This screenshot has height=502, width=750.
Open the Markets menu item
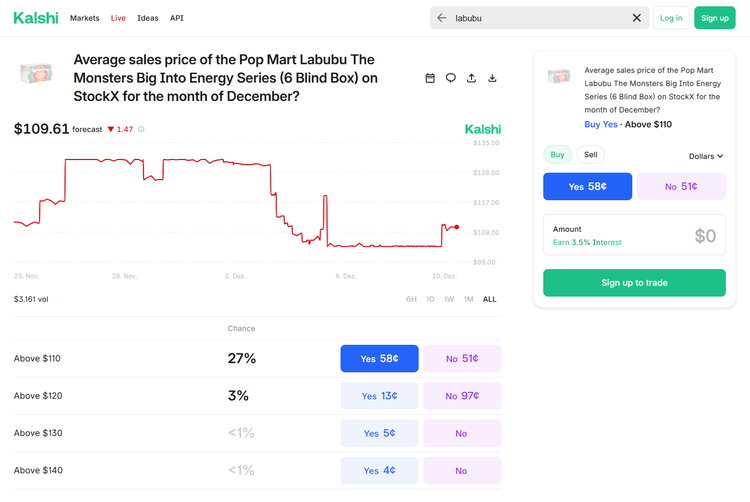pos(84,18)
